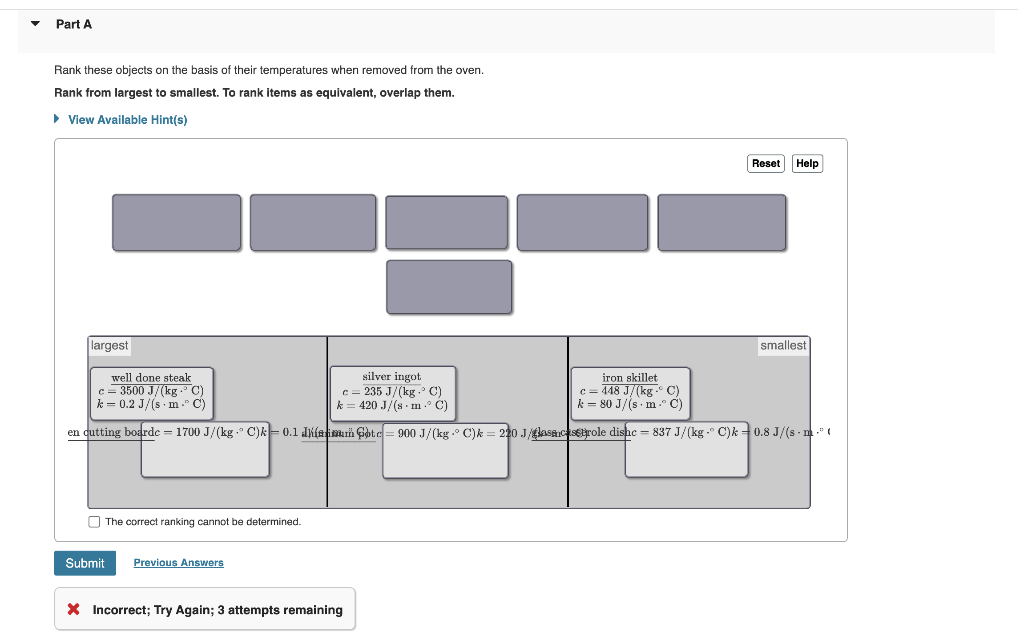The height and width of the screenshot is (637, 1024).
Task: Open Previous Answers
Action: [178, 562]
